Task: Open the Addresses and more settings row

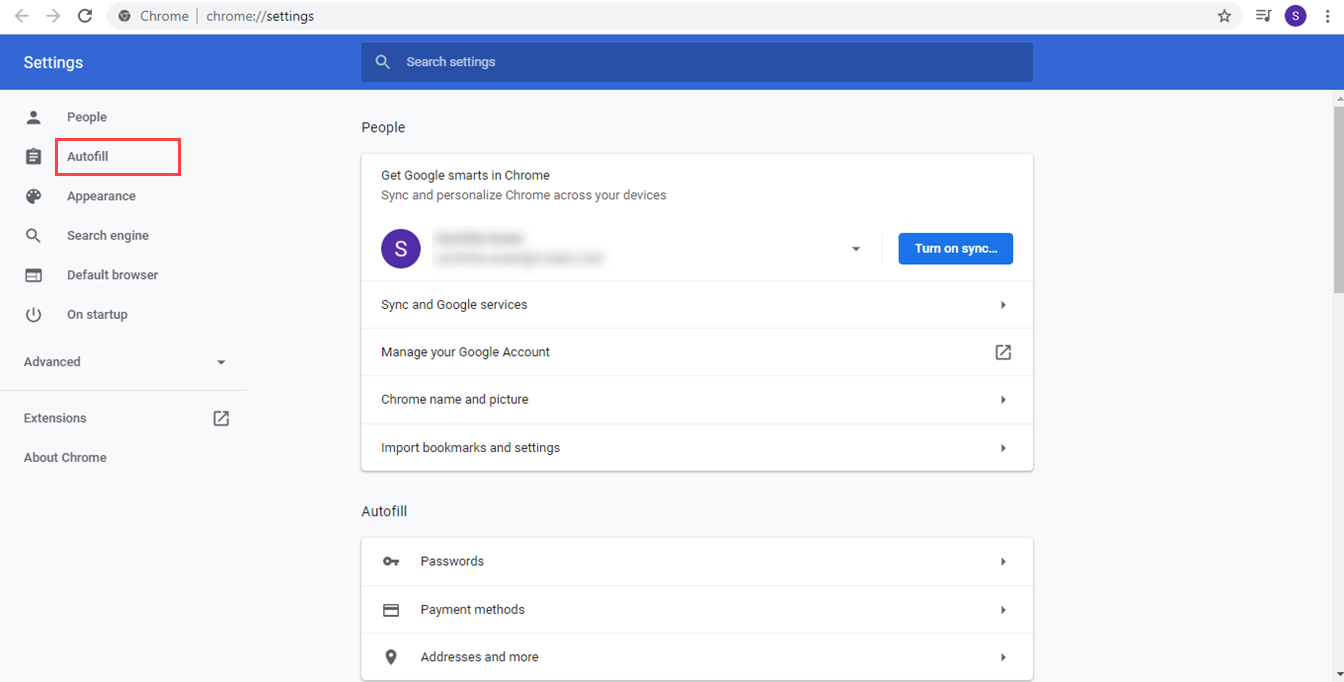Action: (697, 657)
